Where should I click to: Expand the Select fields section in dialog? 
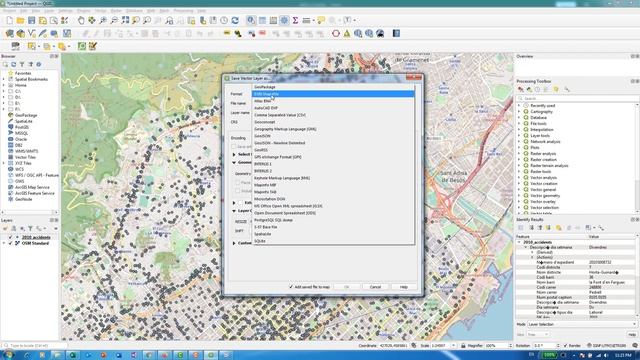tap(234, 154)
